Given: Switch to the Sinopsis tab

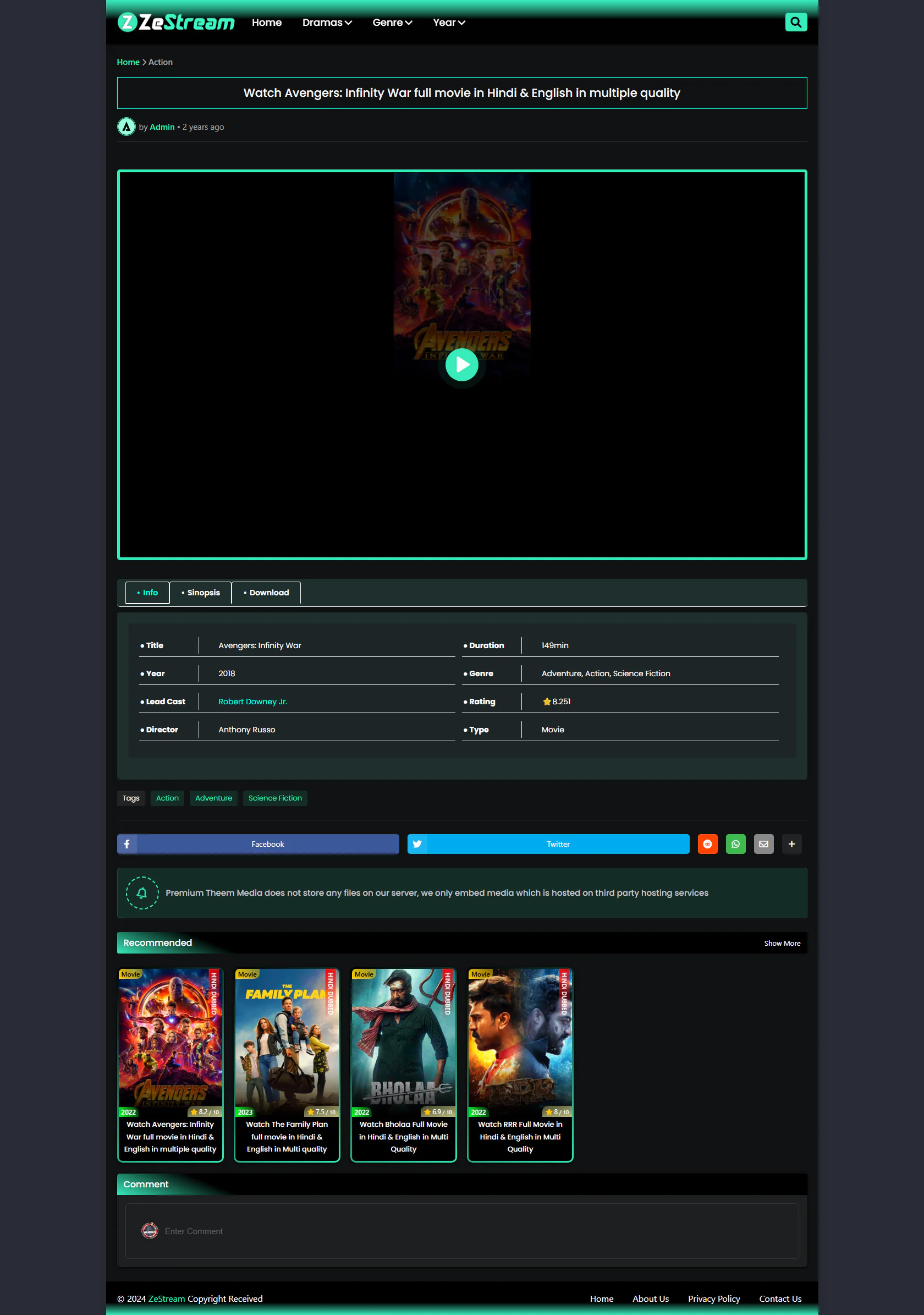Looking at the screenshot, I should click(200, 592).
